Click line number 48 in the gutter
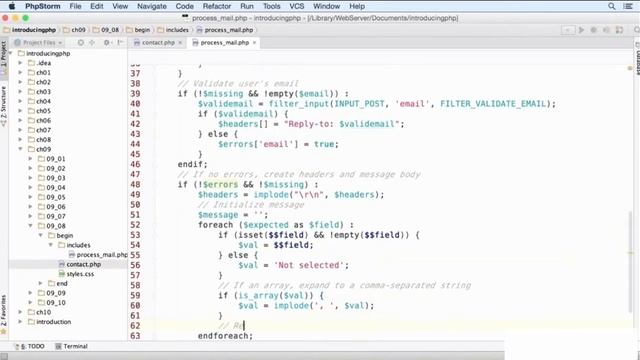640x360 pixels. coord(135,184)
